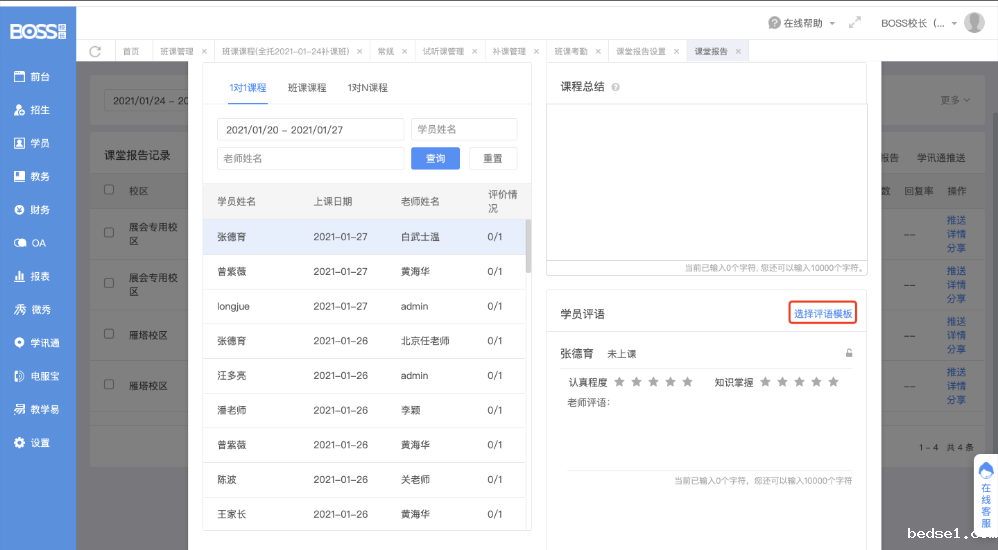Switch to the 1对N课程 tab
This screenshot has height=550, width=998.
tap(367, 88)
